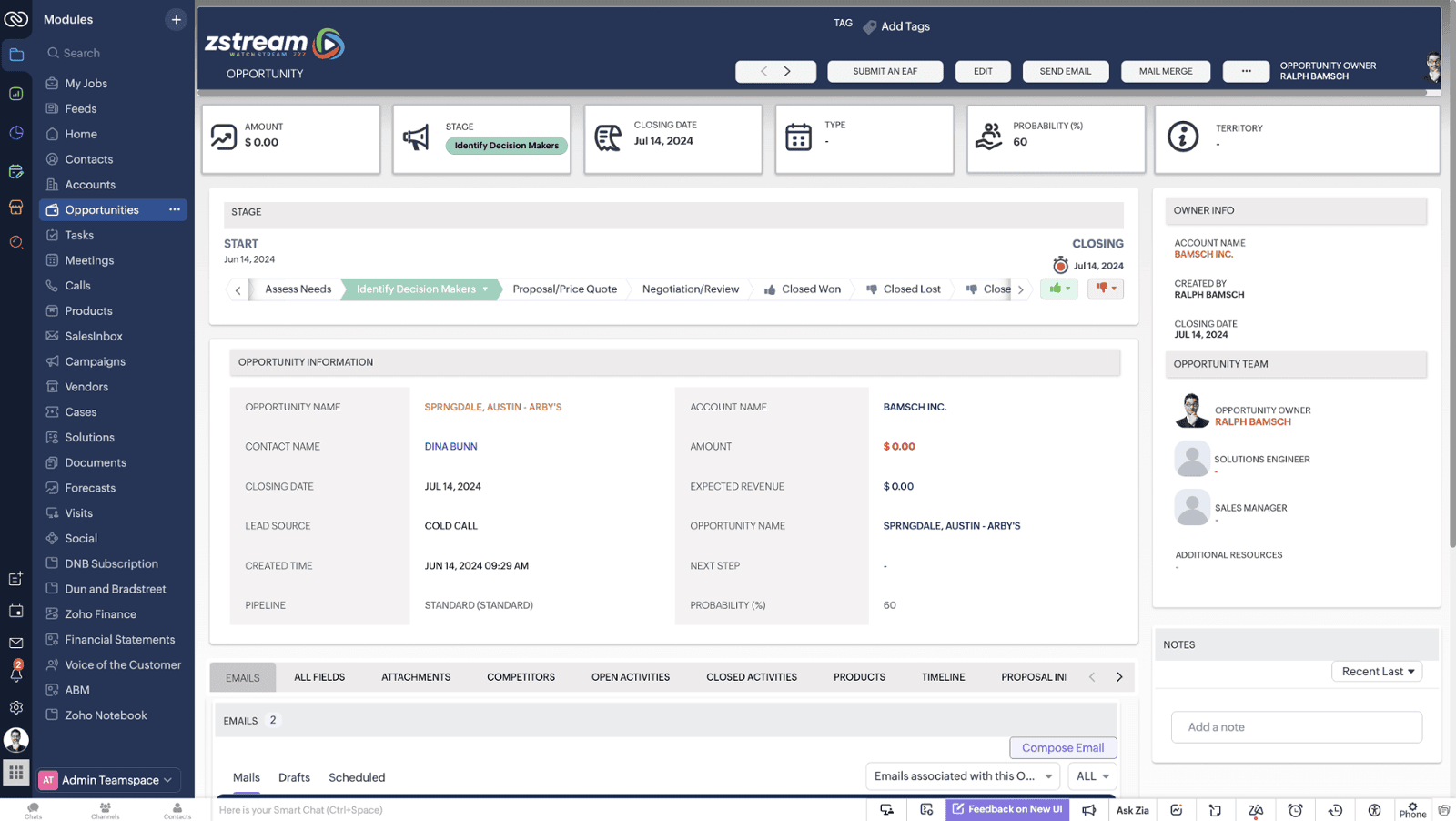
Task: Click the announcements megaphone in bottom bar
Action: tap(1089, 810)
